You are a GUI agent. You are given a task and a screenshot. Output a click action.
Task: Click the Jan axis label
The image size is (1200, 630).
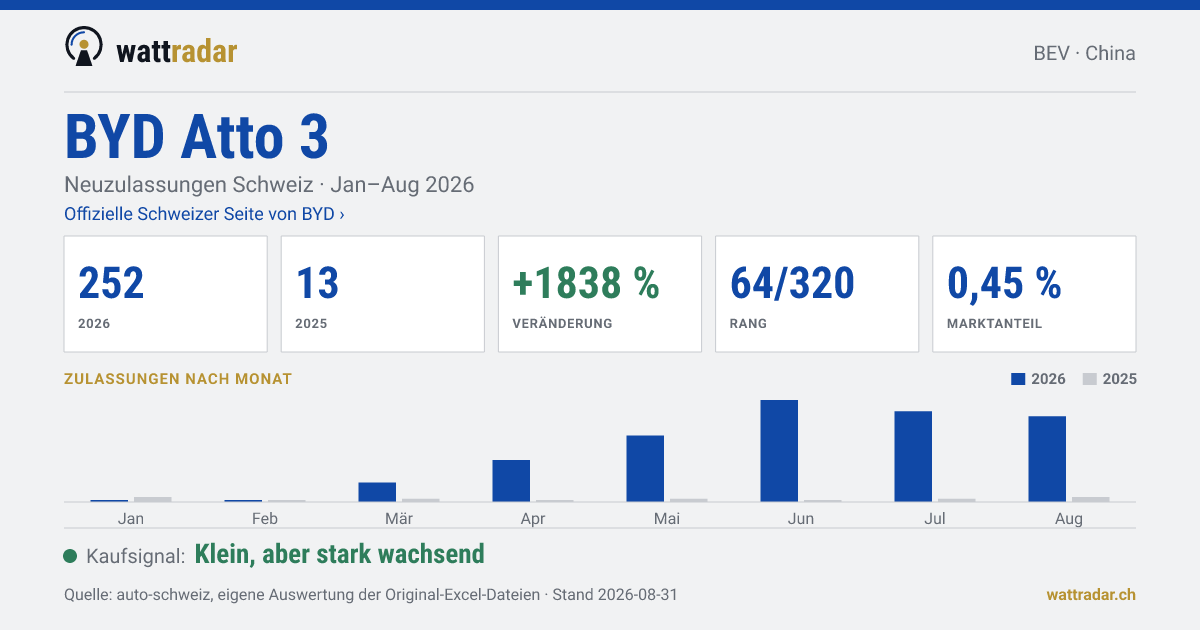131,518
